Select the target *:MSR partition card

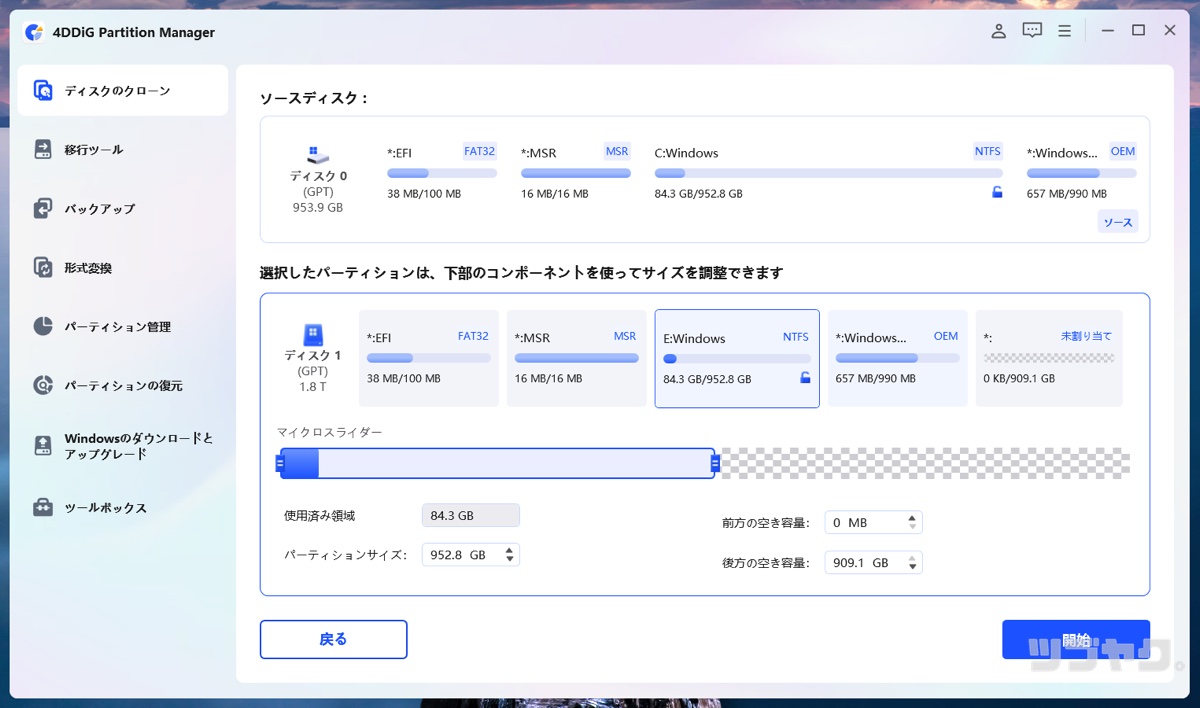[576, 358]
